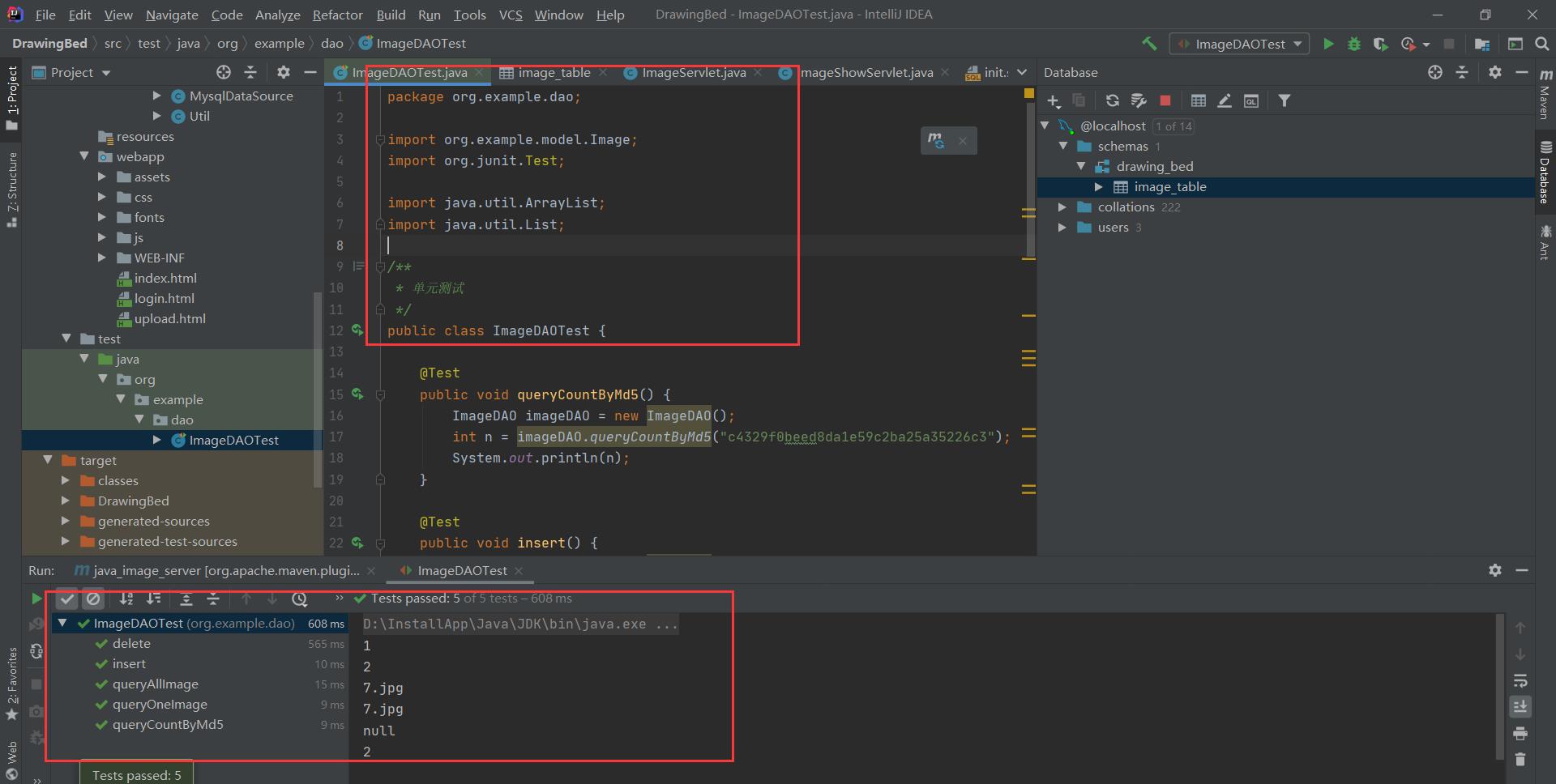Collapse the target folder in Project tree
1556x784 pixels.
tap(48, 460)
